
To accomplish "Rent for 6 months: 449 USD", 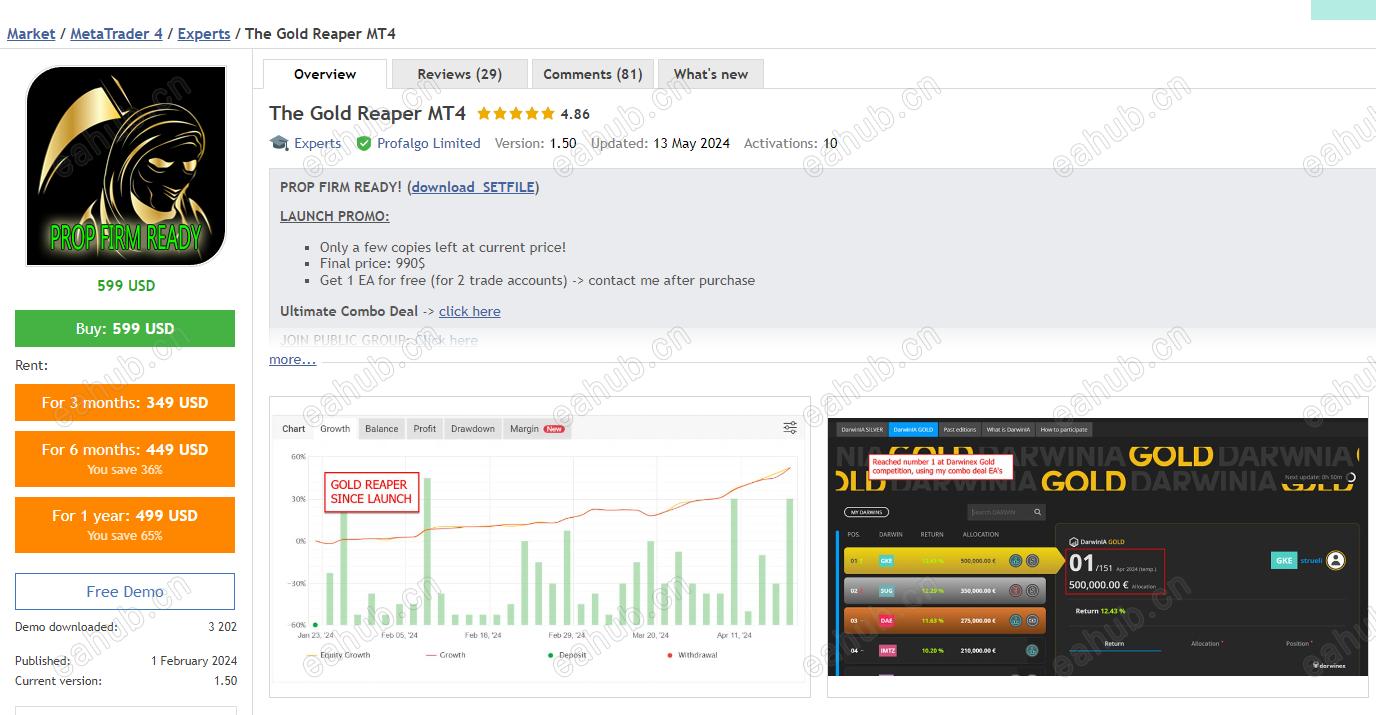I will point(125,459).
